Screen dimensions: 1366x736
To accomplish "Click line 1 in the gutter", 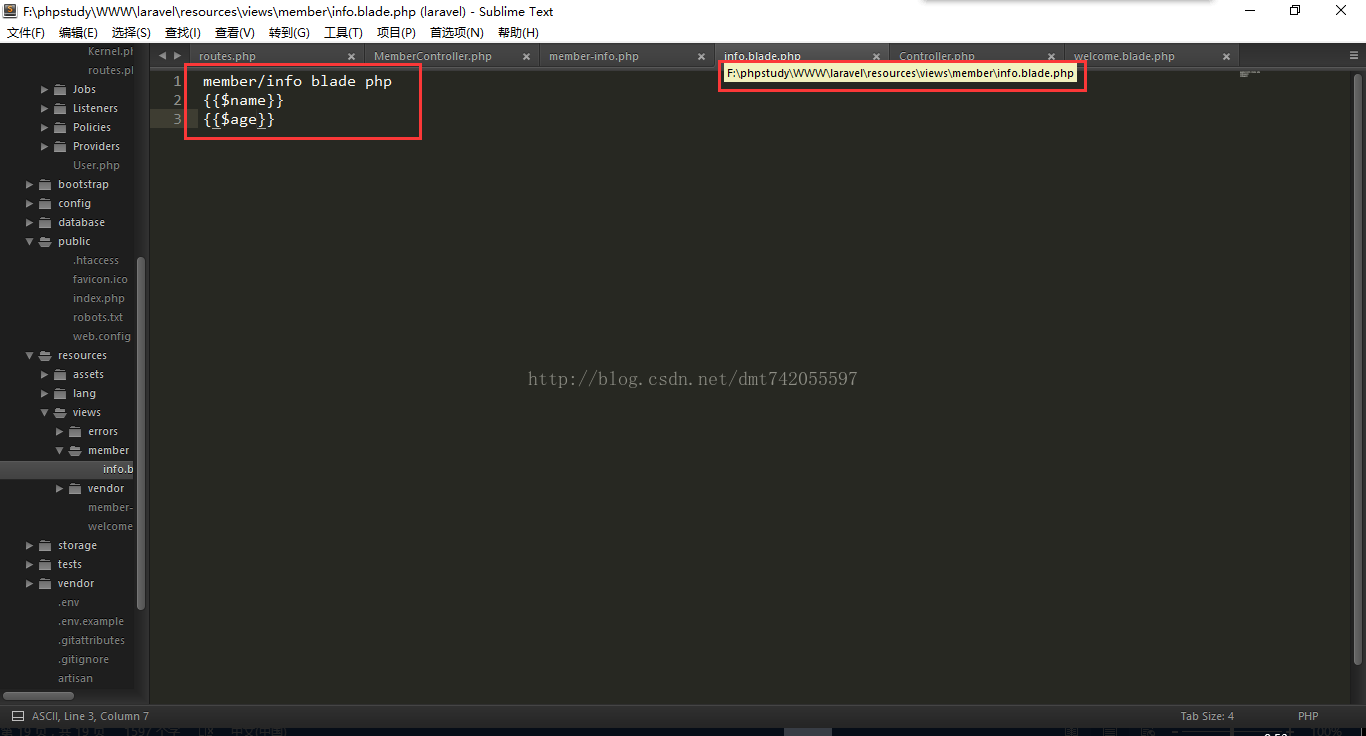I will pyautogui.click(x=177, y=81).
